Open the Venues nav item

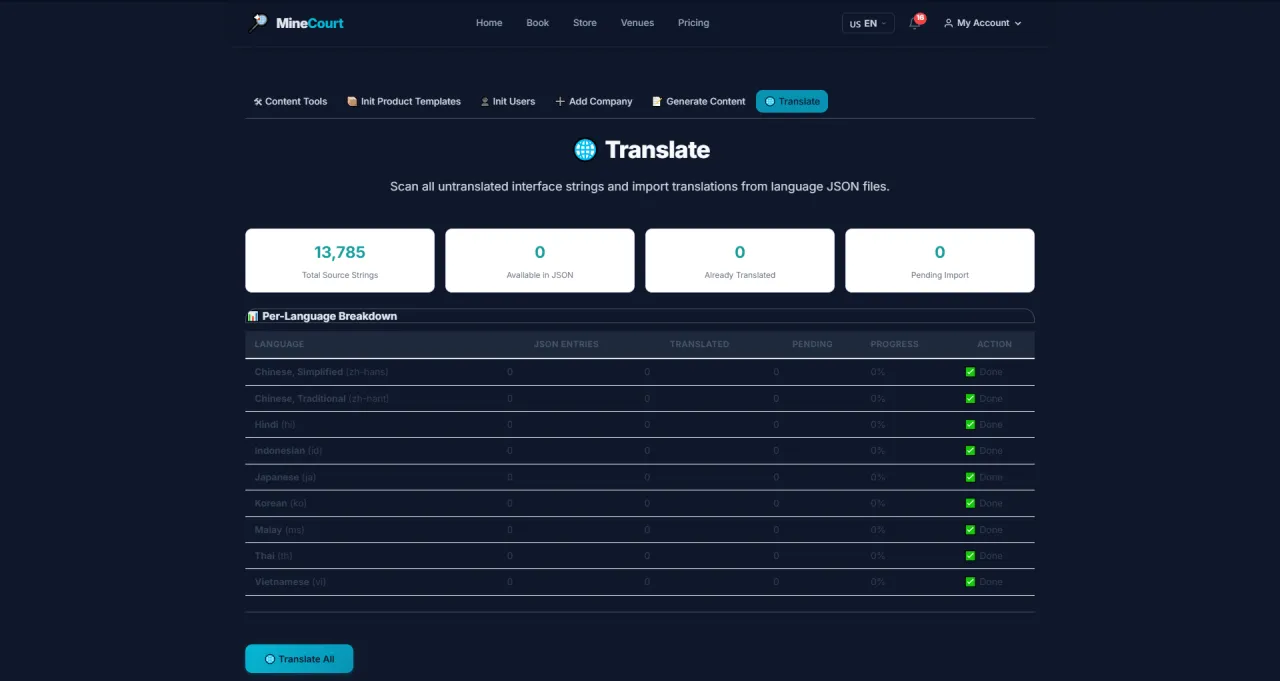637,23
